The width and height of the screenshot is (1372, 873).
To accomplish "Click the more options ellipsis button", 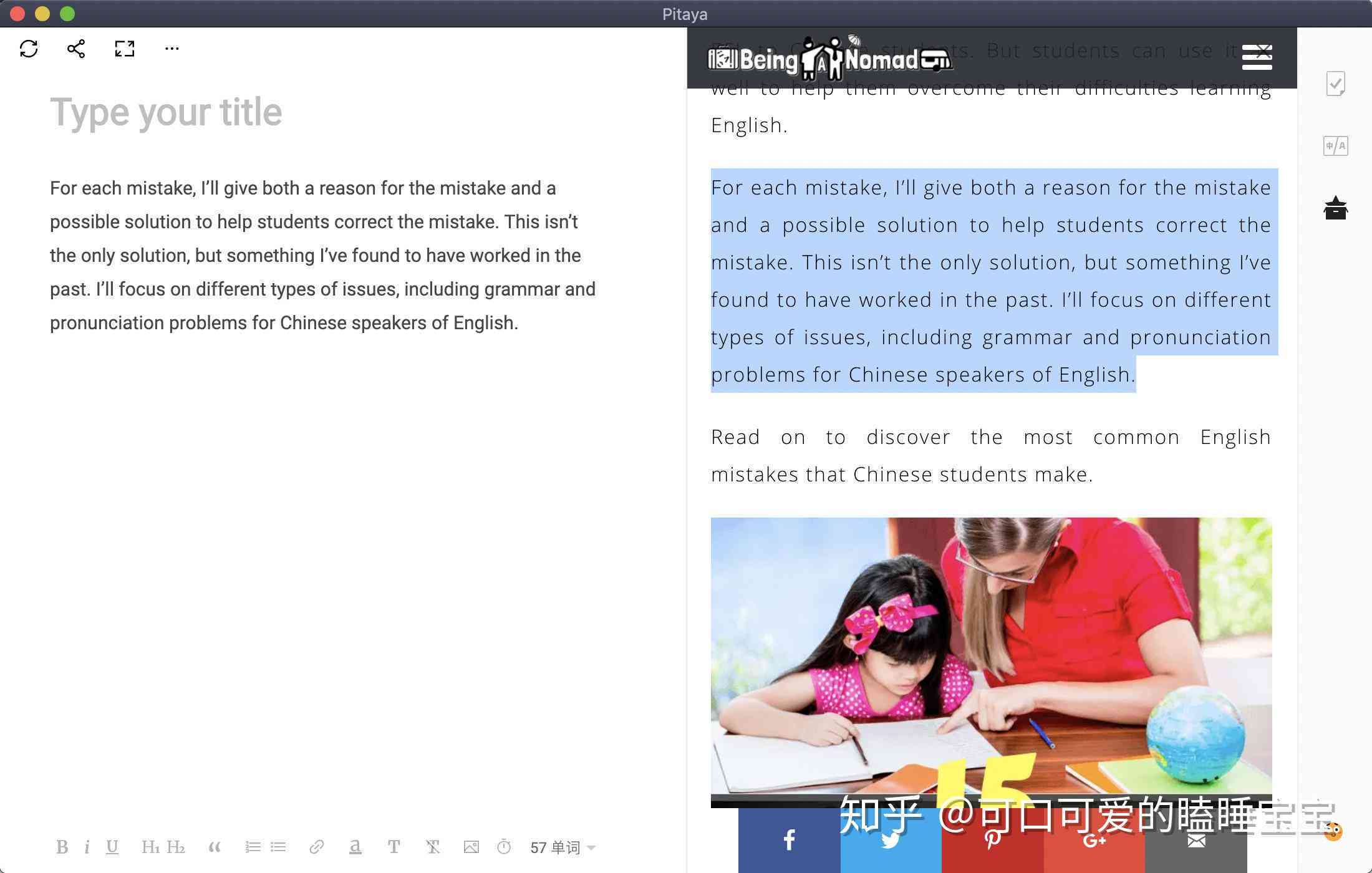I will pyautogui.click(x=170, y=48).
